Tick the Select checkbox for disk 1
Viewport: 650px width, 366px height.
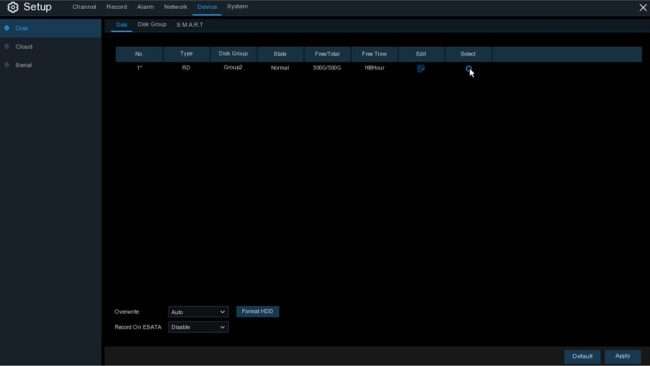pyautogui.click(x=468, y=68)
